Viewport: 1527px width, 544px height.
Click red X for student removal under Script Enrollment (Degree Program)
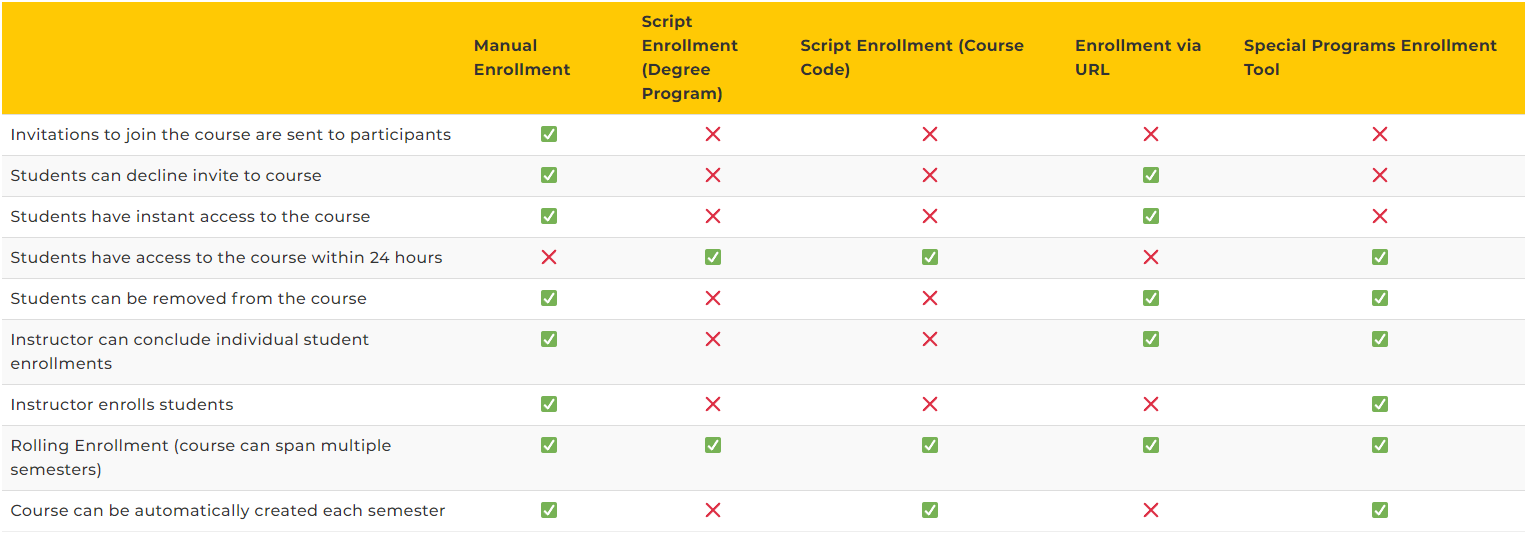(712, 298)
